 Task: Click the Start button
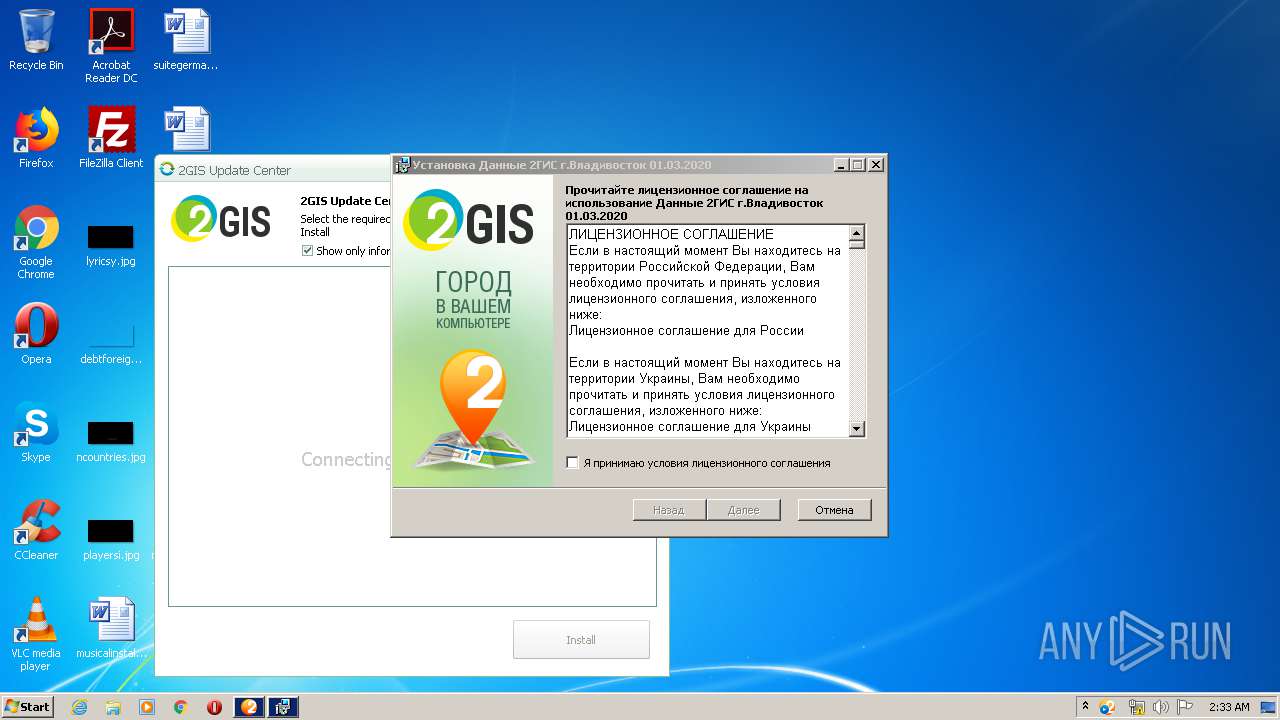point(28,707)
